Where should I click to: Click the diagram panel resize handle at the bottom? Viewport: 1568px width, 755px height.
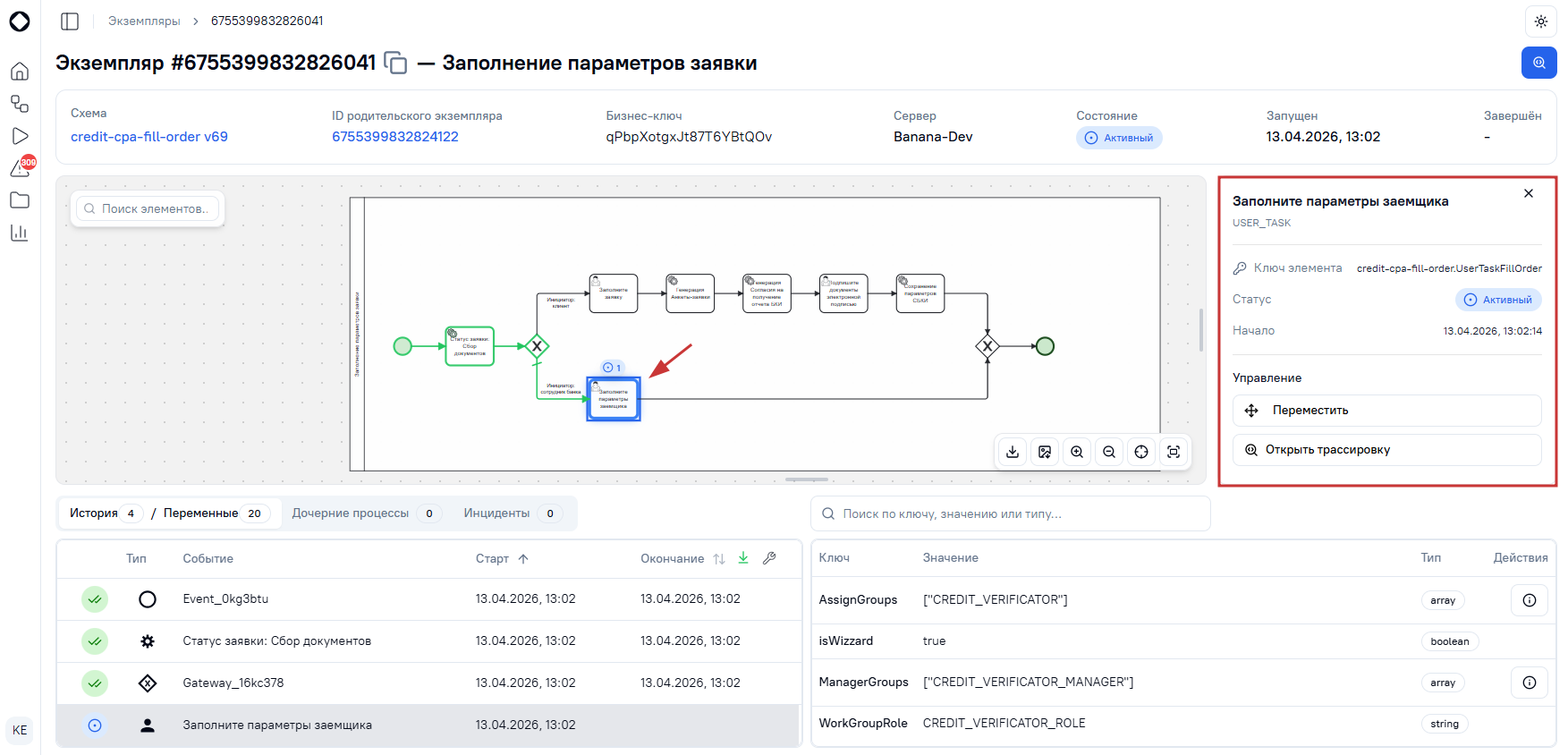pyautogui.click(x=807, y=479)
